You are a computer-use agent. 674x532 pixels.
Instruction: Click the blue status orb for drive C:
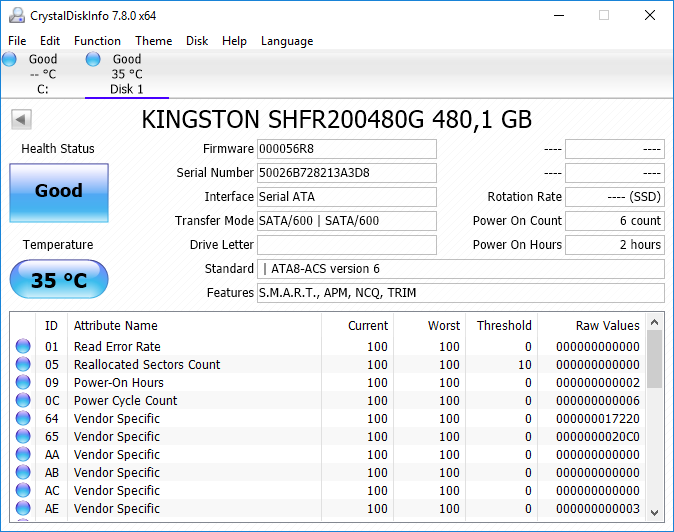(9, 59)
